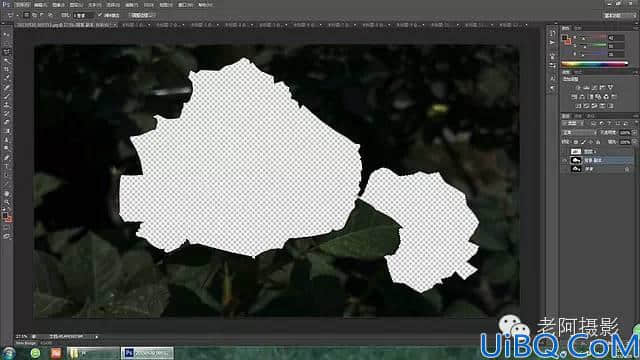Select the Type tool in toolbox
This screenshot has height=360, width=640.
pos(7,167)
